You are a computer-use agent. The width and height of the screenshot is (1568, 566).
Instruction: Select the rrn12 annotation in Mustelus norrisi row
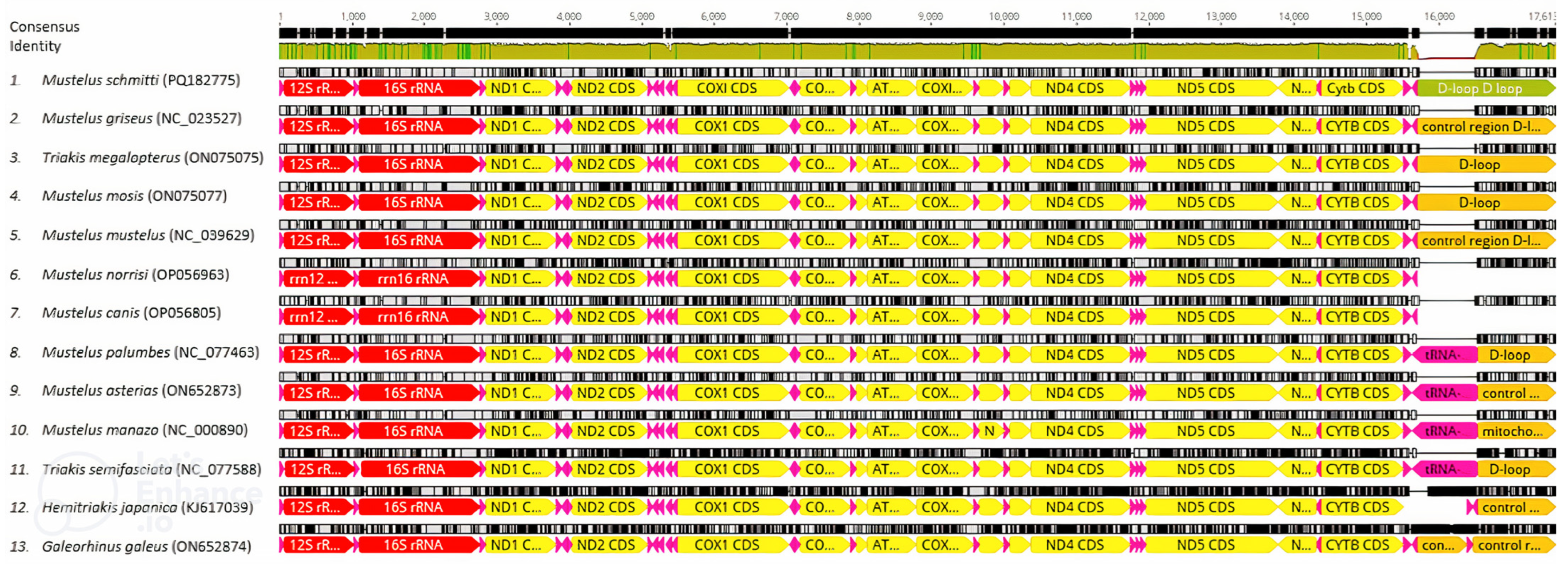(315, 279)
